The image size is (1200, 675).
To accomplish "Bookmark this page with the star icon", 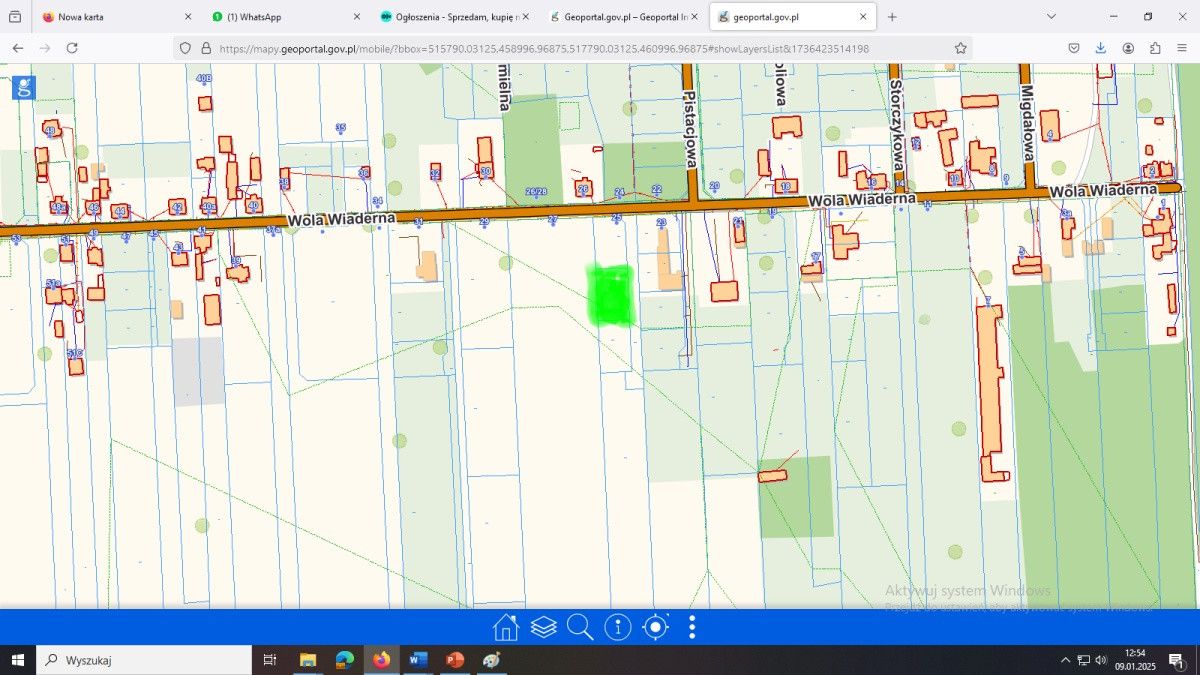I will (960, 48).
